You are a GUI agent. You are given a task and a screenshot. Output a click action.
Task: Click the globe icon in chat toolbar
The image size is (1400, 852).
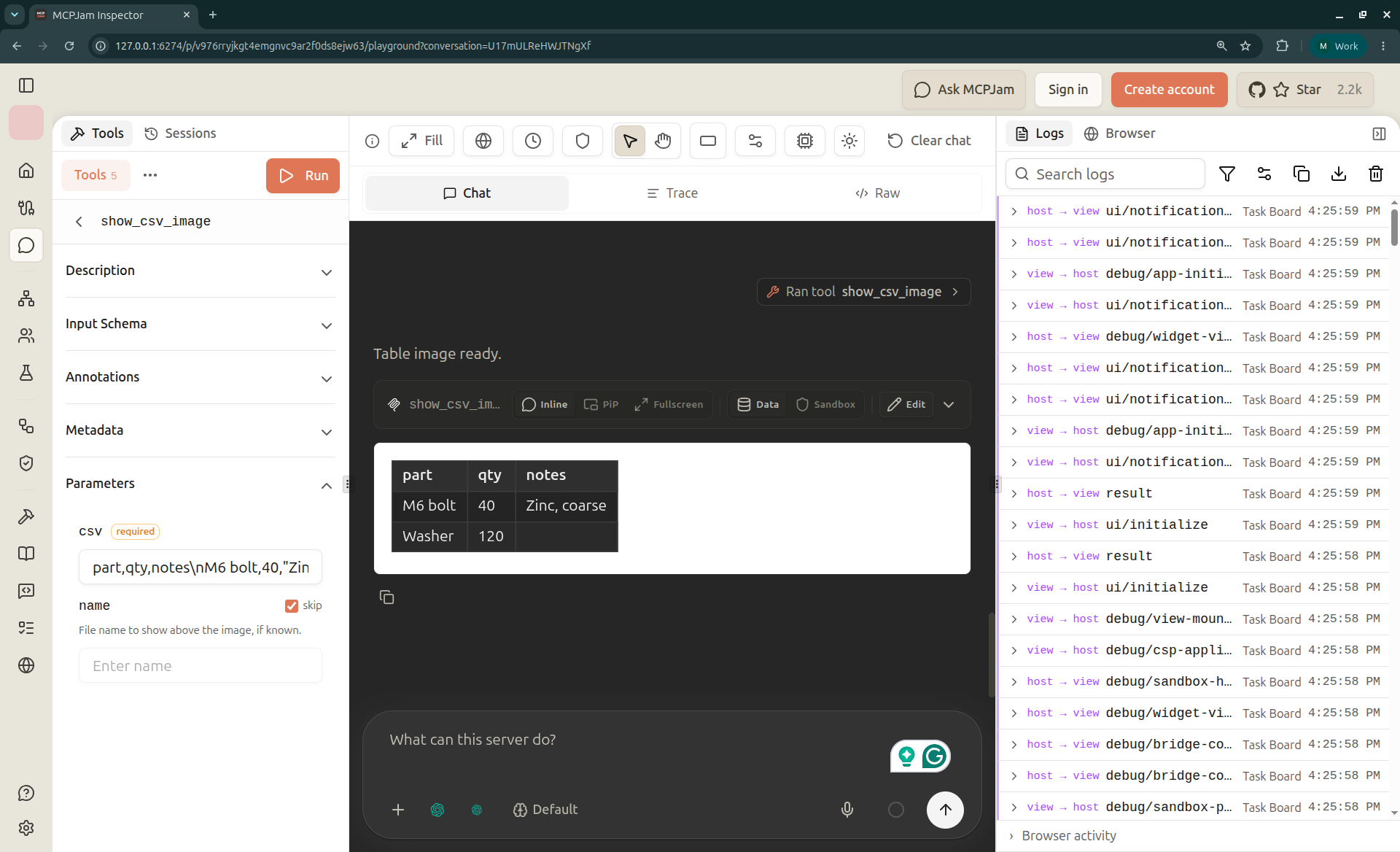point(483,141)
